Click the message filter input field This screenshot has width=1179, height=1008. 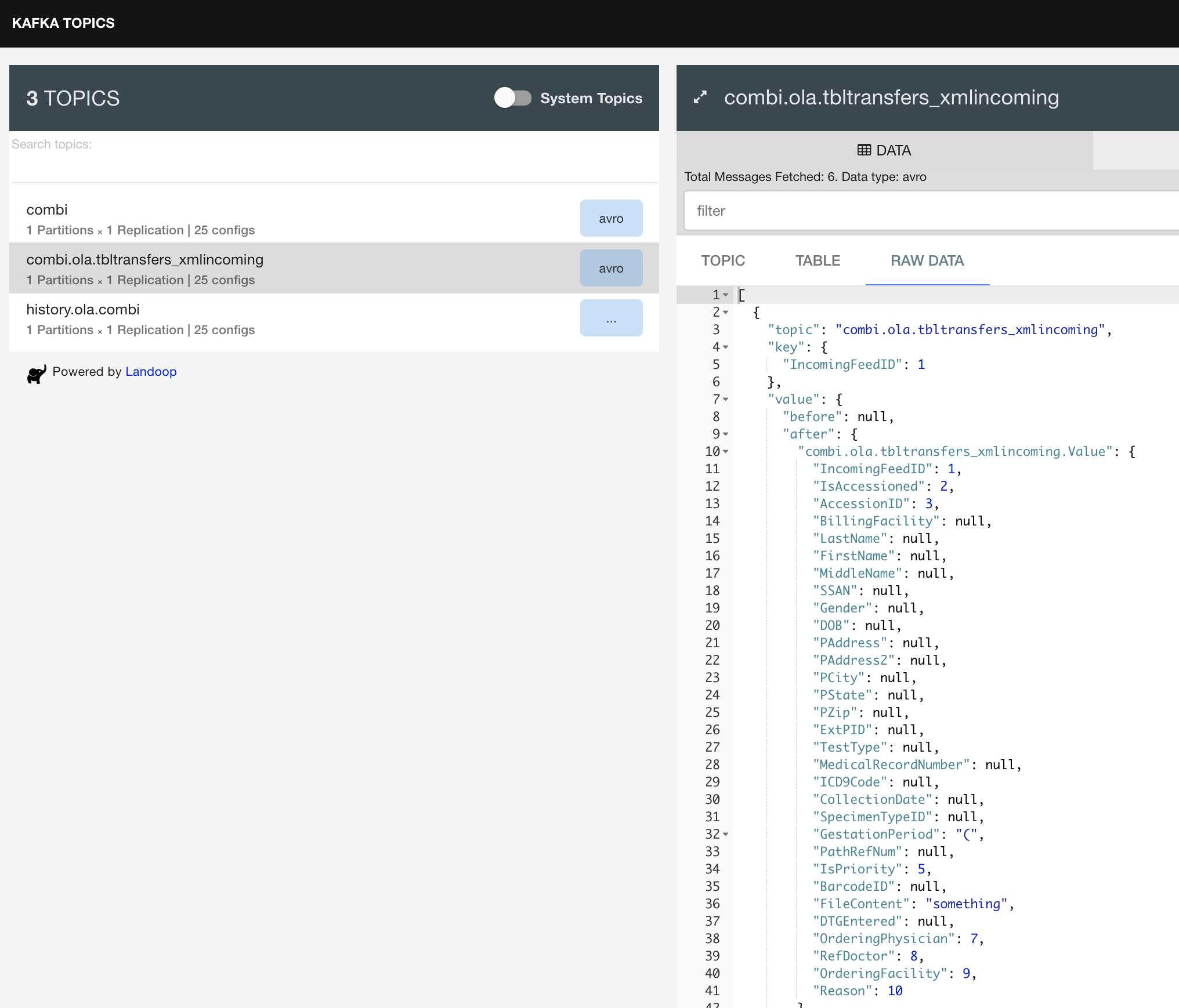928,211
